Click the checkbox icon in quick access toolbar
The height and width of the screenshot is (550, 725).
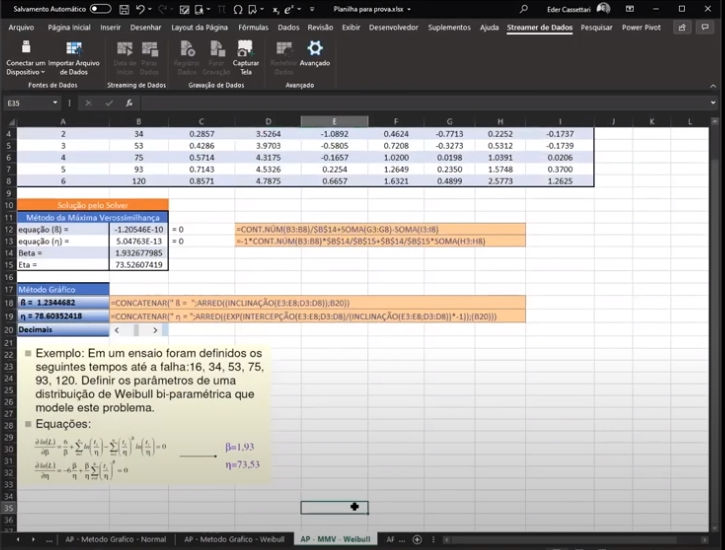coord(184,9)
